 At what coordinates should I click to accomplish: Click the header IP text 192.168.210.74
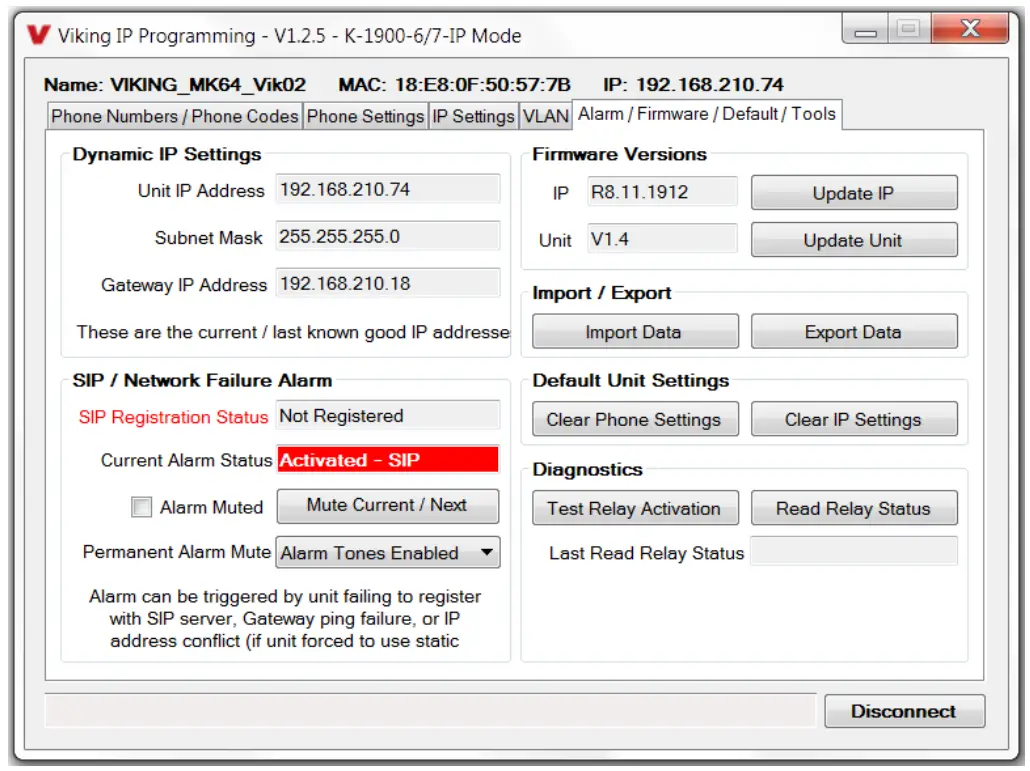pyautogui.click(x=709, y=85)
